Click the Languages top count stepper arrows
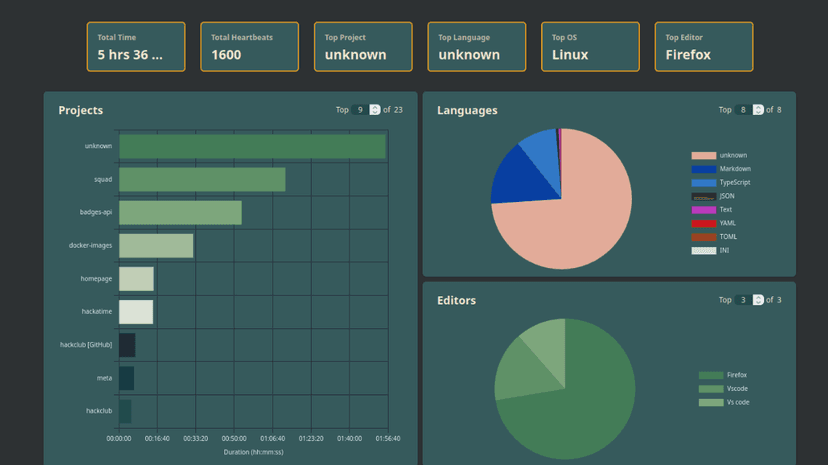 click(758, 110)
